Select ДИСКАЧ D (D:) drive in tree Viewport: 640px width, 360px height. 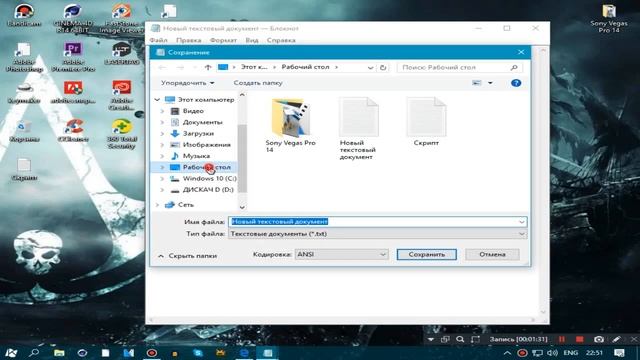click(208, 190)
